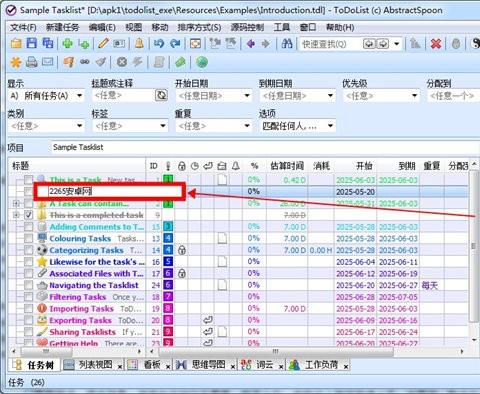Maximize the tasklist view icon
The image size is (480, 394).
(195, 43)
